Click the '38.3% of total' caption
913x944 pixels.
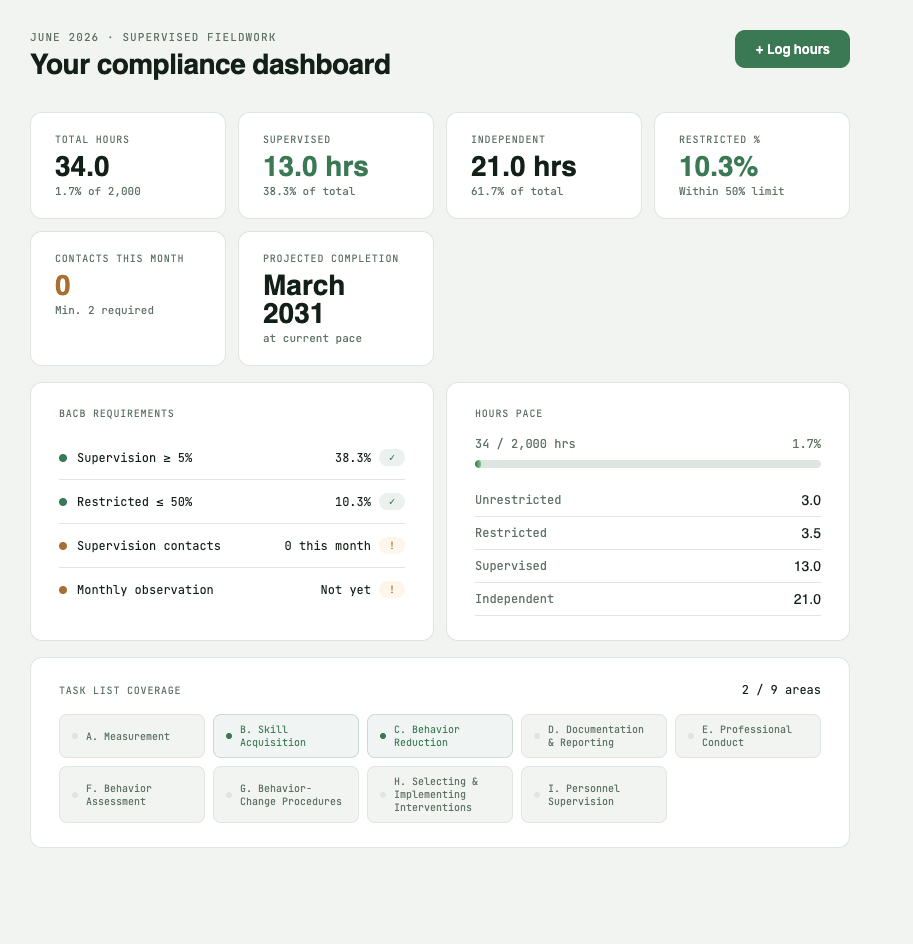click(x=309, y=191)
